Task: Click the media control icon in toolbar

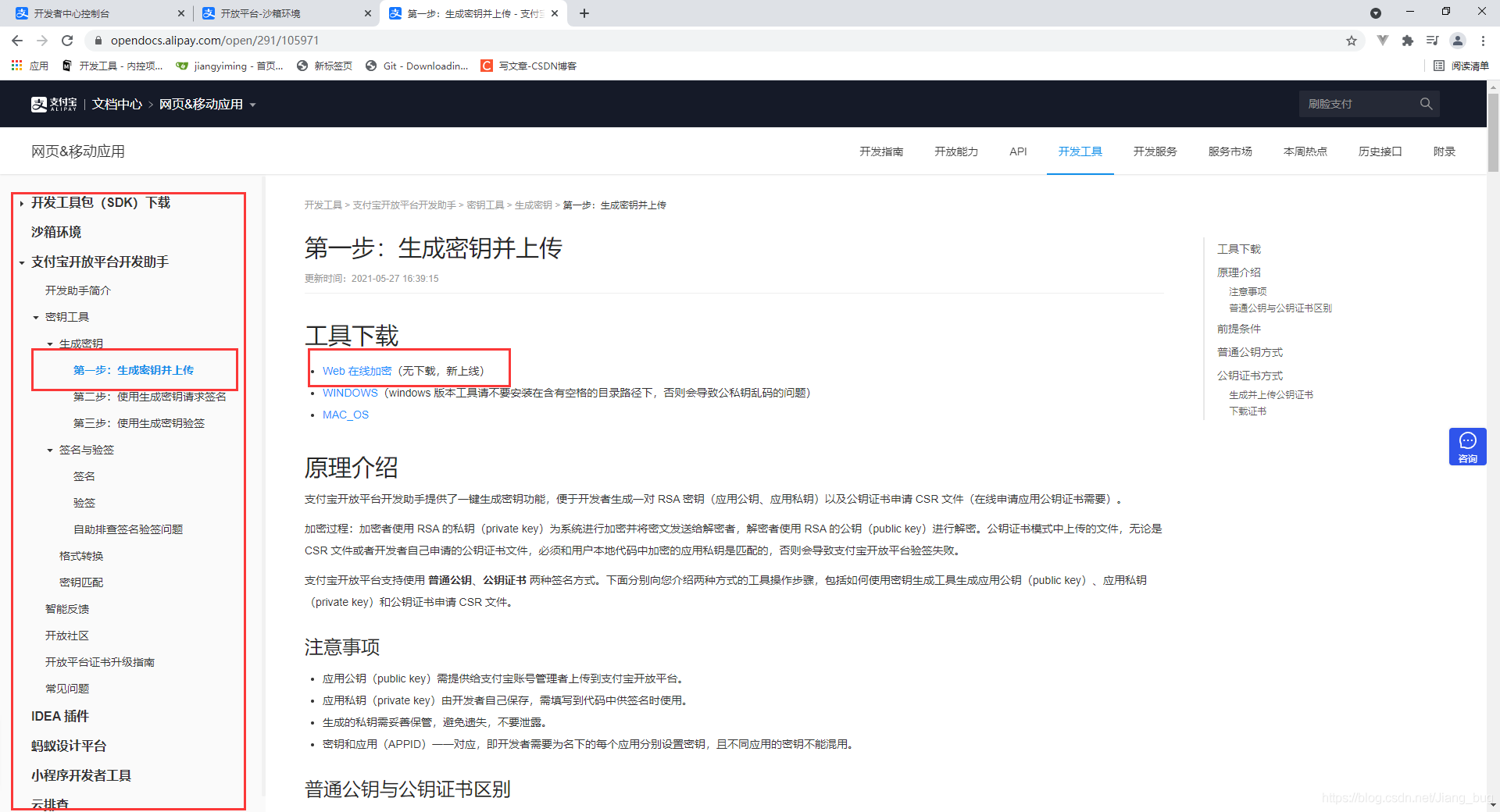Action: pyautogui.click(x=1433, y=41)
